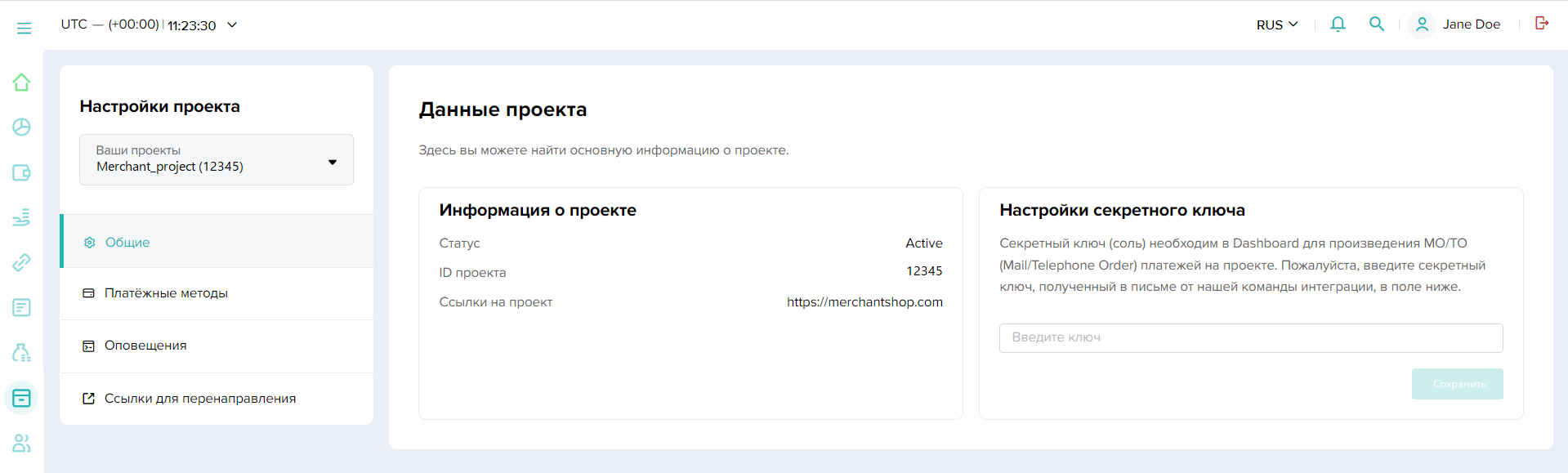
Task: Open the document report icon in sidebar
Action: pos(21,307)
